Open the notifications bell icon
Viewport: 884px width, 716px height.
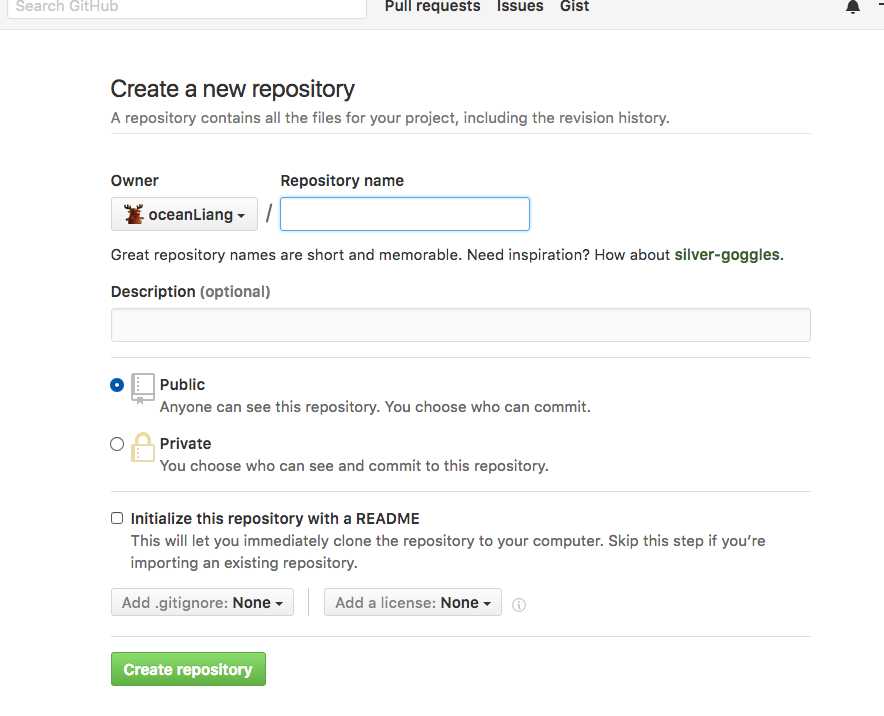[x=852, y=6]
